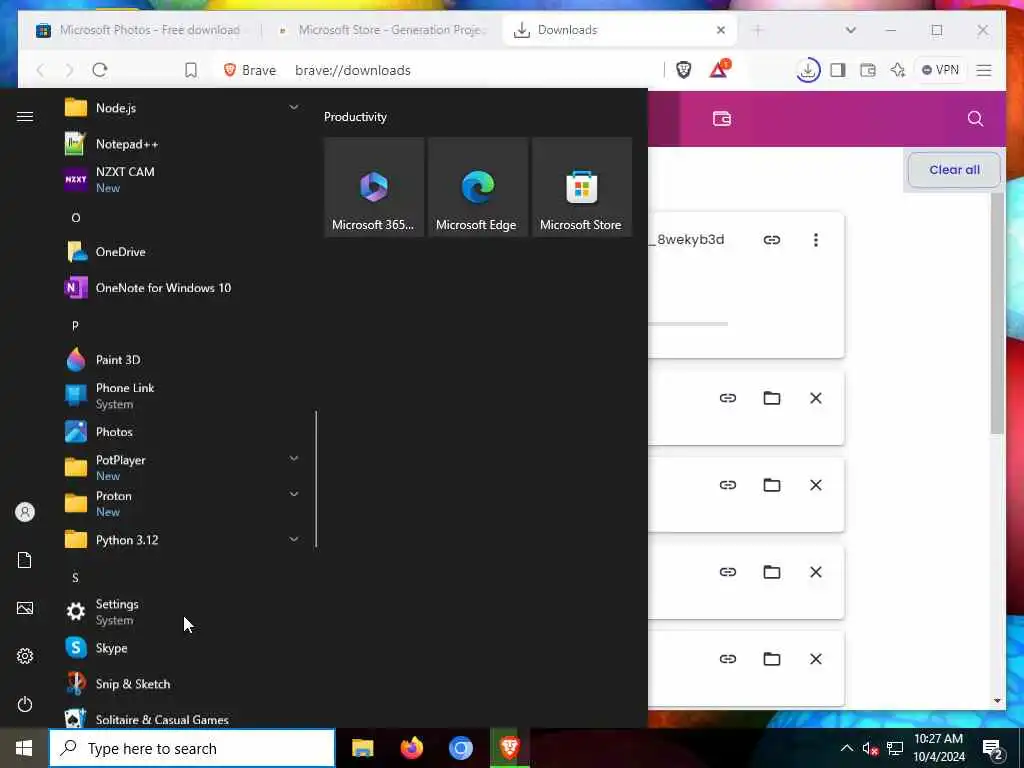This screenshot has height=768, width=1024.
Task: Jump to letter O section header
Action: click(76, 217)
